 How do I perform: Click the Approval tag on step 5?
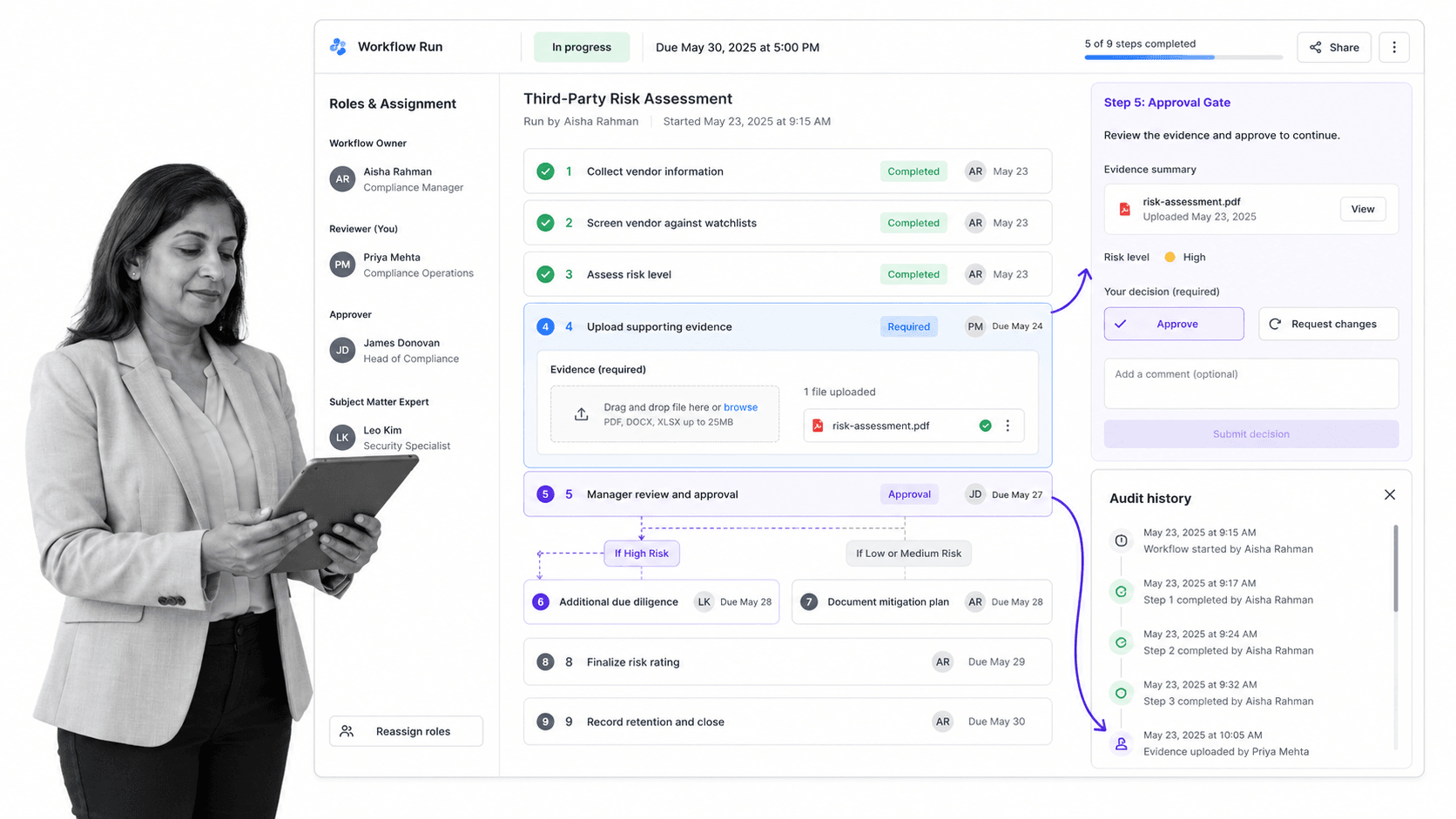909,494
